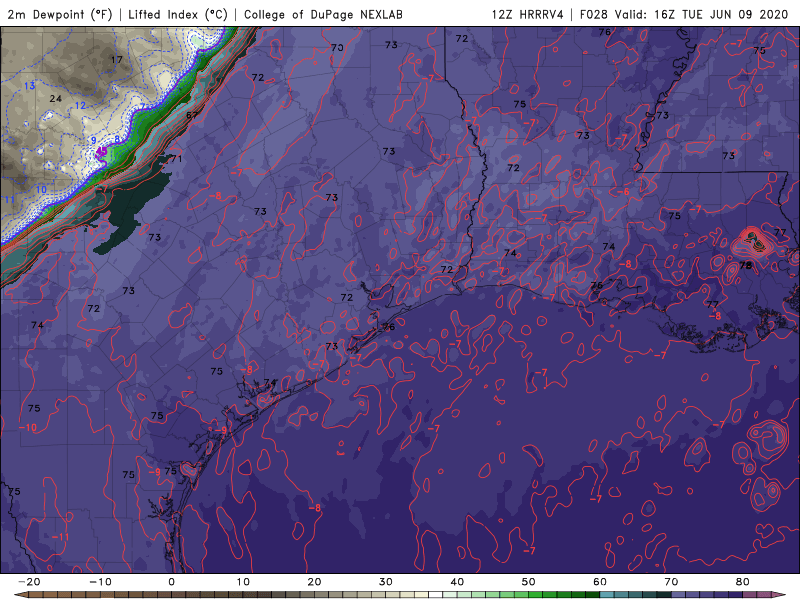Image resolution: width=800 pixels, height=600 pixels.
Task: Click the "67" dewpoint value near the dryline
Action: (x=192, y=115)
